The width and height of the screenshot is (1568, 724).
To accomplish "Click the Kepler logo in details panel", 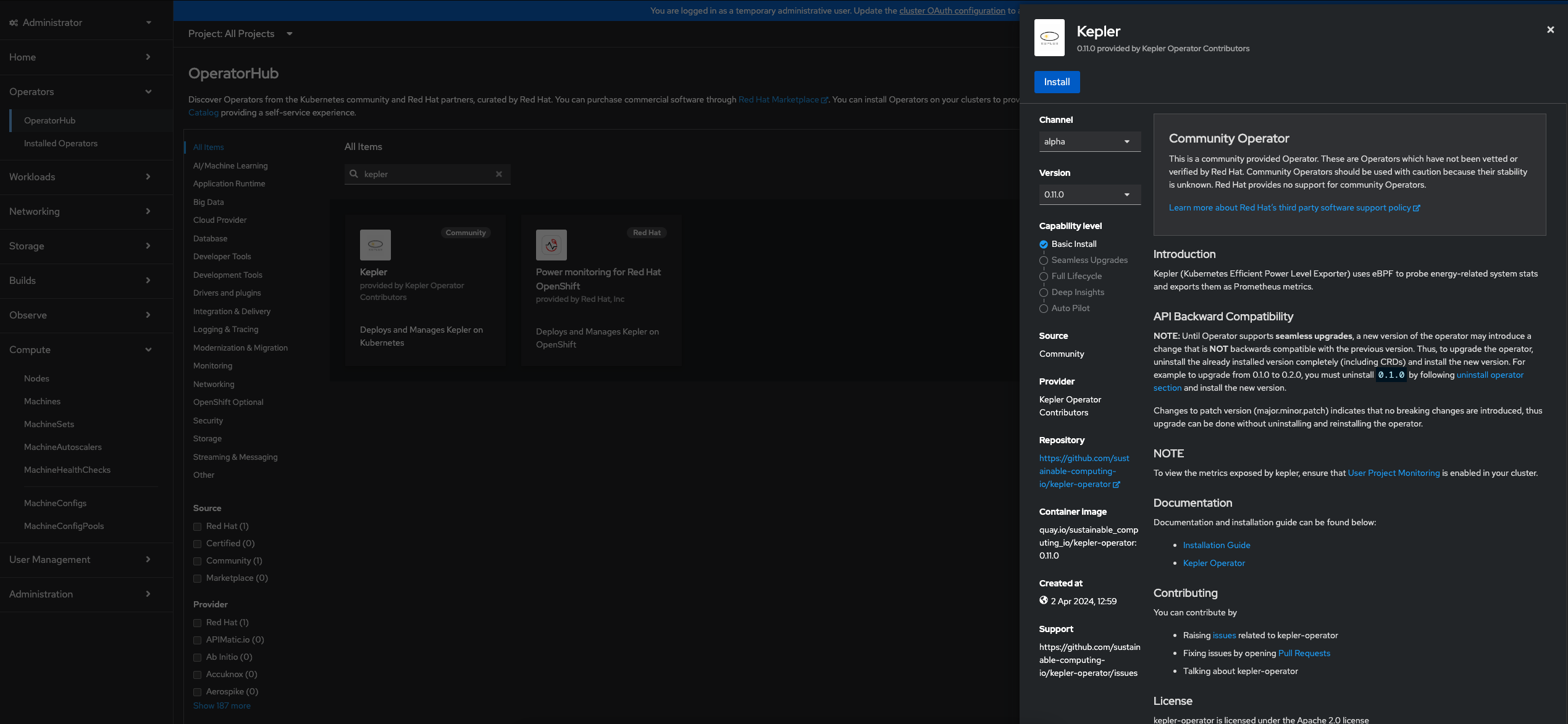I will point(1049,38).
